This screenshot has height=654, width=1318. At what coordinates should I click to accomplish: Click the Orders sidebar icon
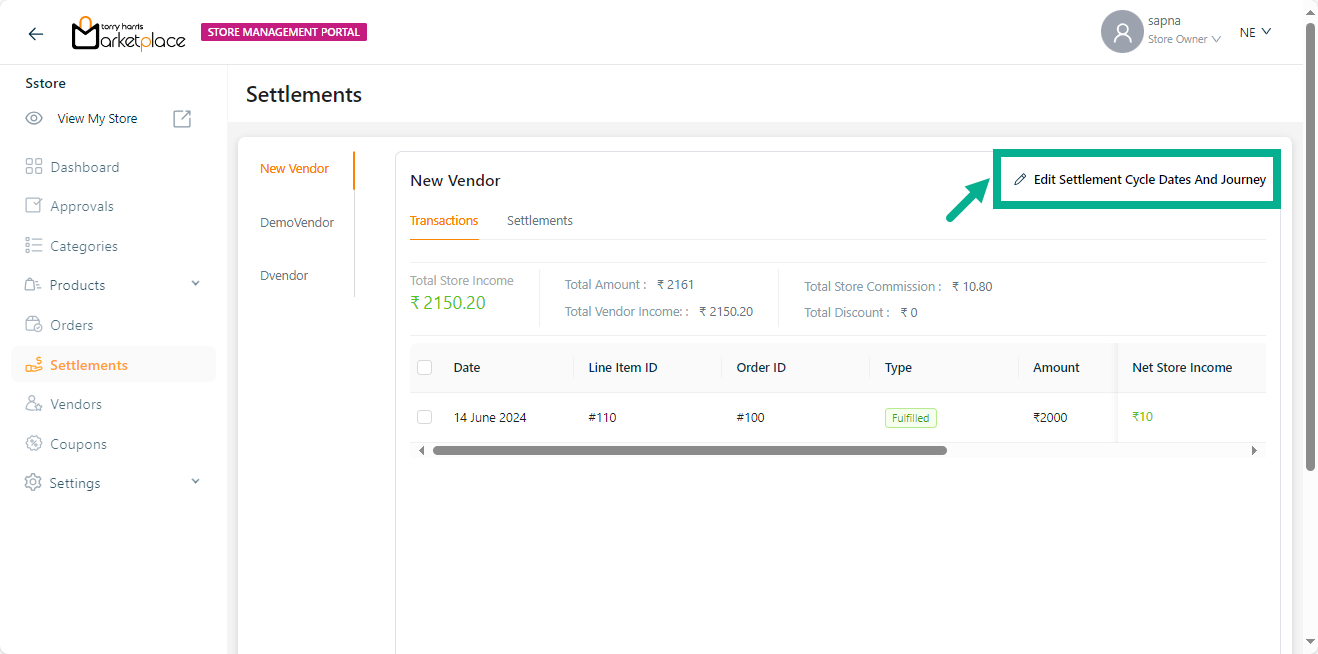click(34, 325)
